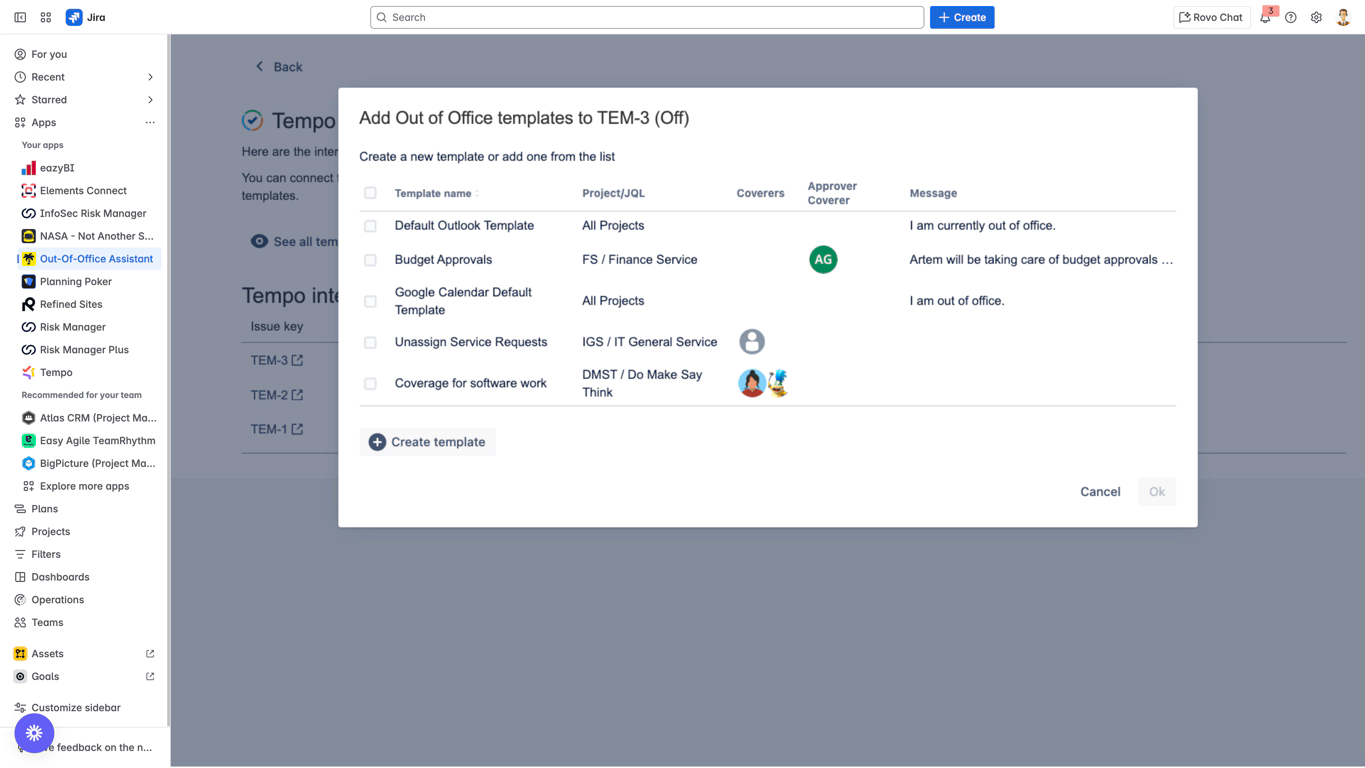Open the help question mark icon
This screenshot has width=1365, height=768.
pos(1291,18)
